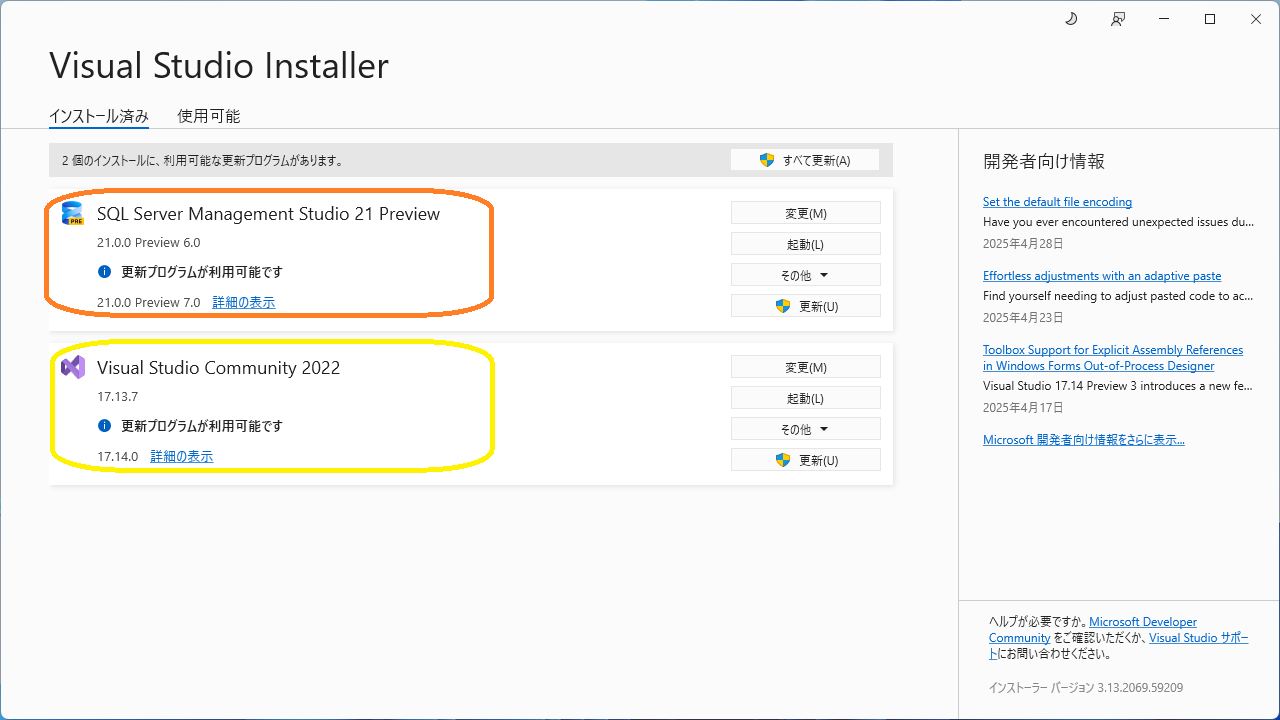Open the Visual Studio サポート link
Screen dimensions: 1280x720
click(1198, 638)
